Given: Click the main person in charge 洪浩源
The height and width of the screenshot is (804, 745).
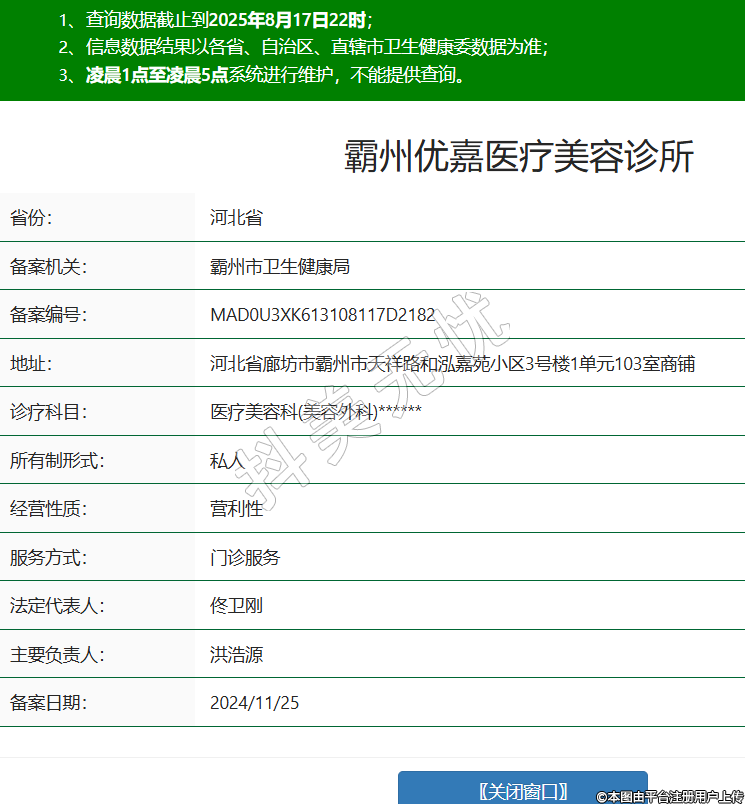Looking at the screenshot, I should point(236,655).
